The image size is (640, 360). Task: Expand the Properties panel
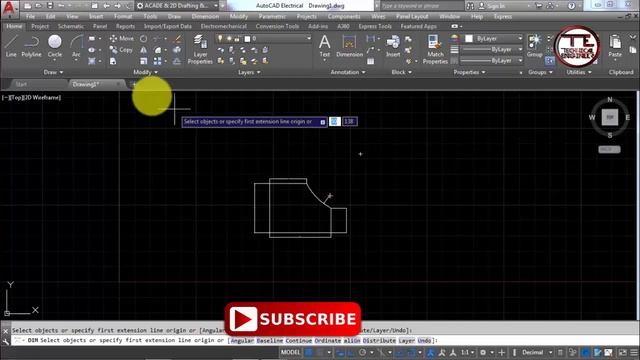pyautogui.click(x=469, y=72)
